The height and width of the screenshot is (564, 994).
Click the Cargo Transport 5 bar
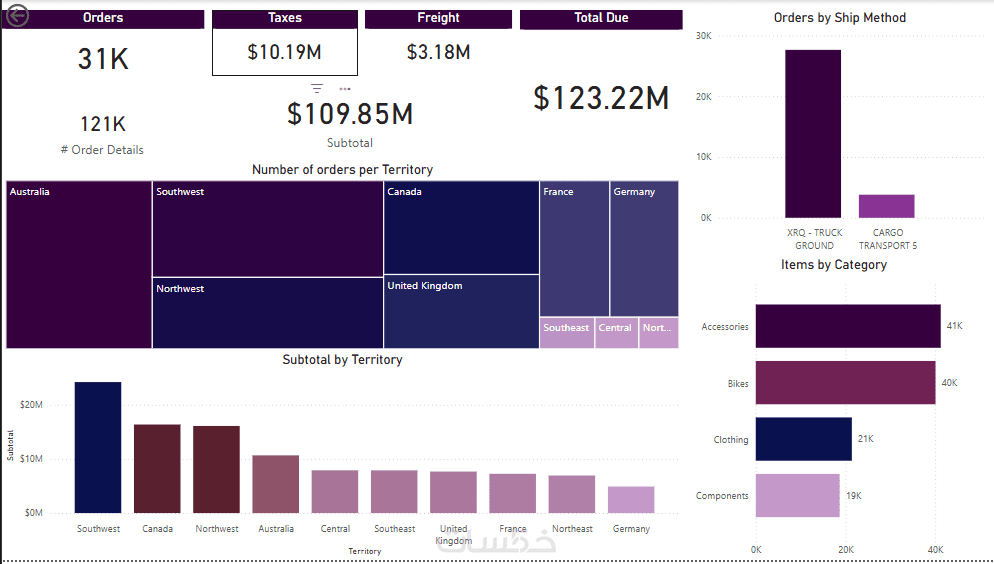[x=886, y=206]
